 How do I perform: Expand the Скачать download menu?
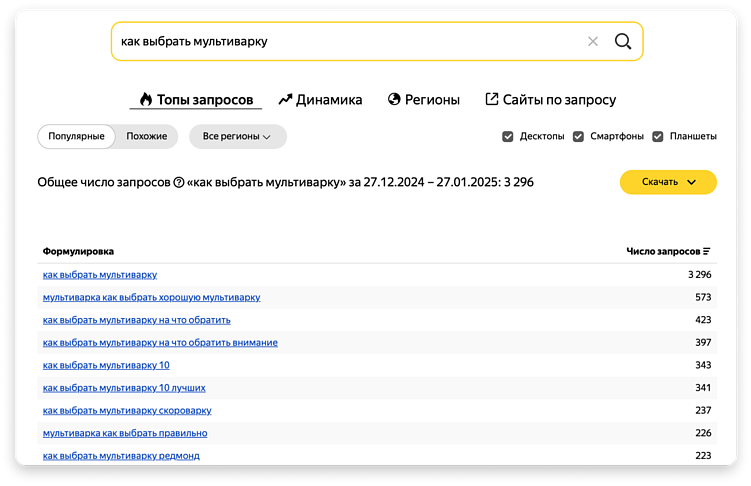pyautogui.click(x=668, y=182)
